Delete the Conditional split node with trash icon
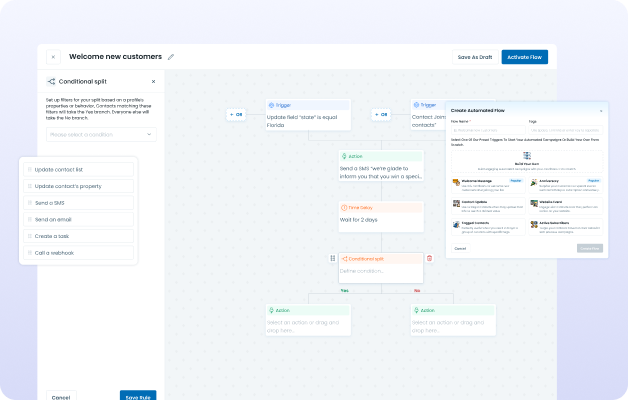 click(430, 258)
